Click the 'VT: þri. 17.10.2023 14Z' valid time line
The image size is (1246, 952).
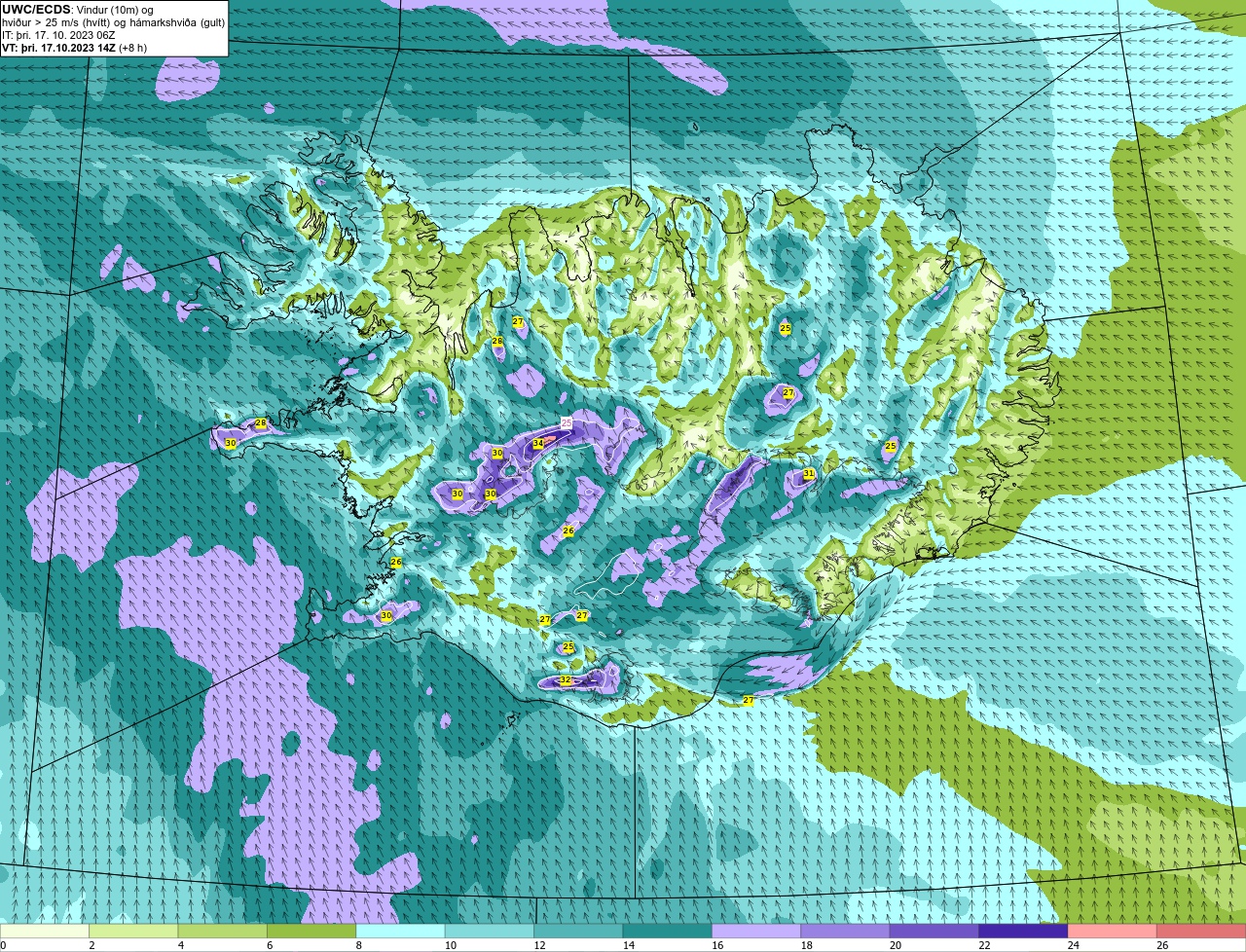pyautogui.click(x=59, y=48)
